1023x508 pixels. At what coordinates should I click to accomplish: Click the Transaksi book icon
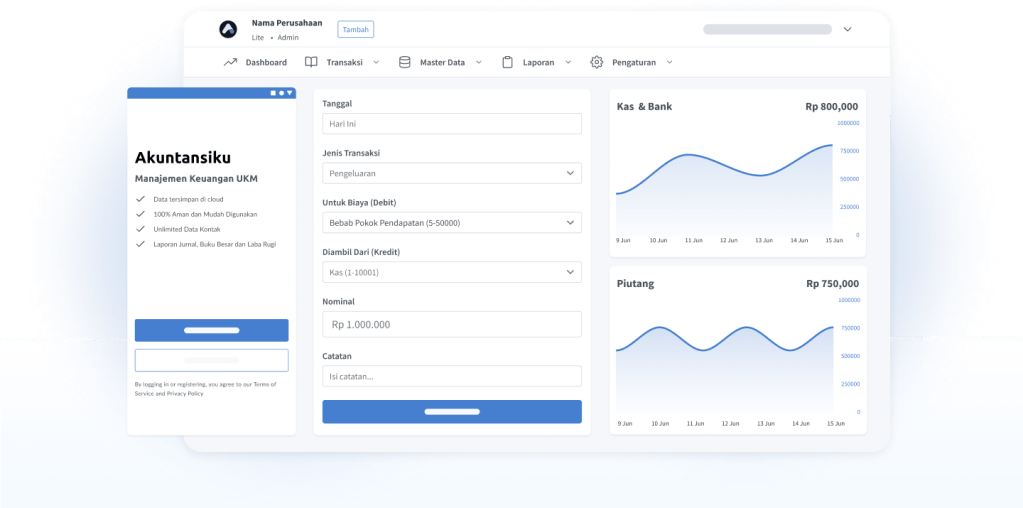(x=311, y=62)
